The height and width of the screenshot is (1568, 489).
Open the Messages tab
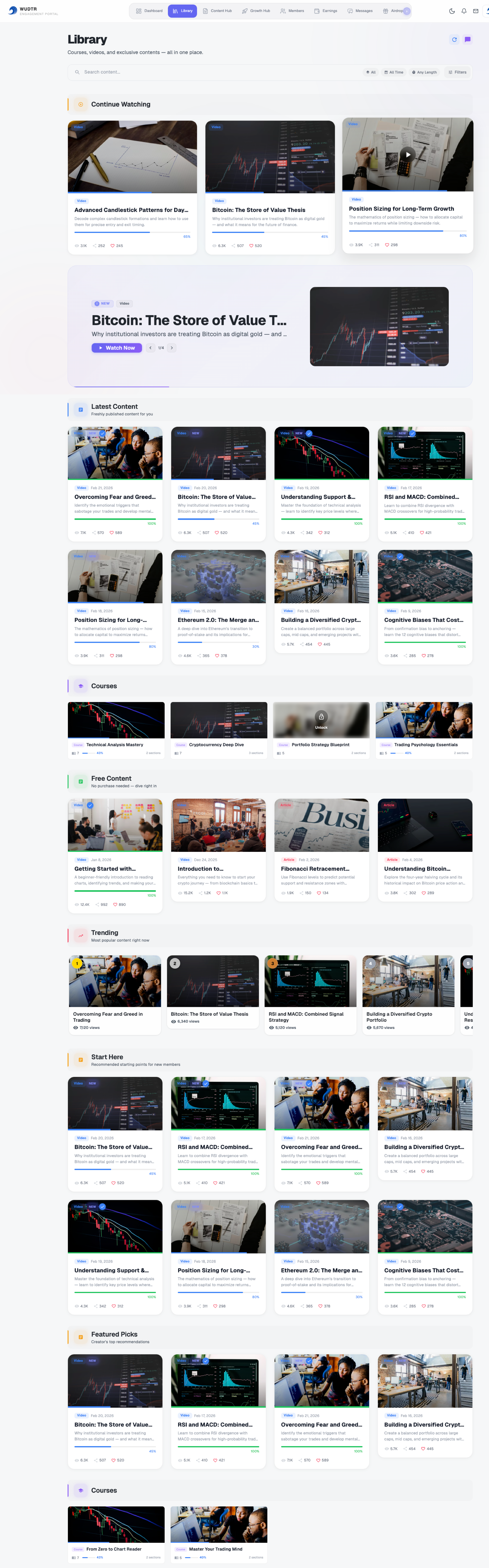click(360, 11)
